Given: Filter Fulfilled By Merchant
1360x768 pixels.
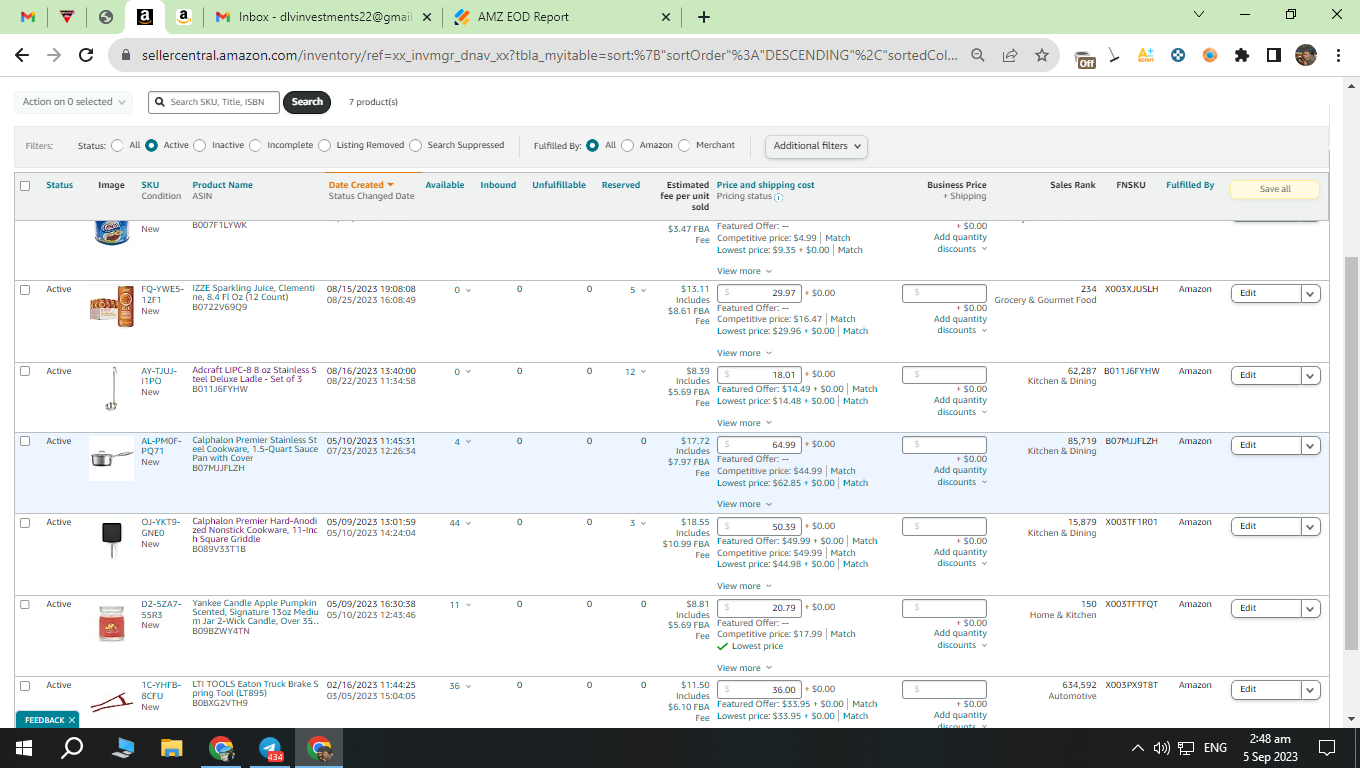Looking at the screenshot, I should point(684,145).
